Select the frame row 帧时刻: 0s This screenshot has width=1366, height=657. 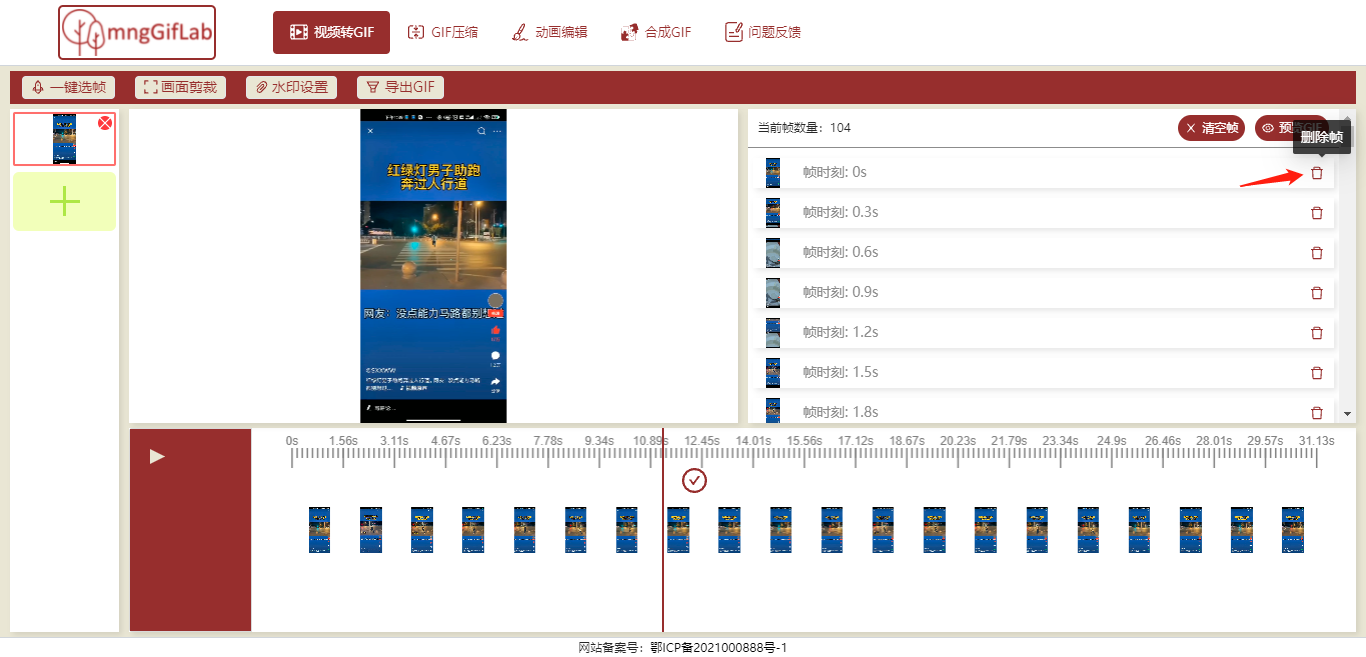point(1045,172)
